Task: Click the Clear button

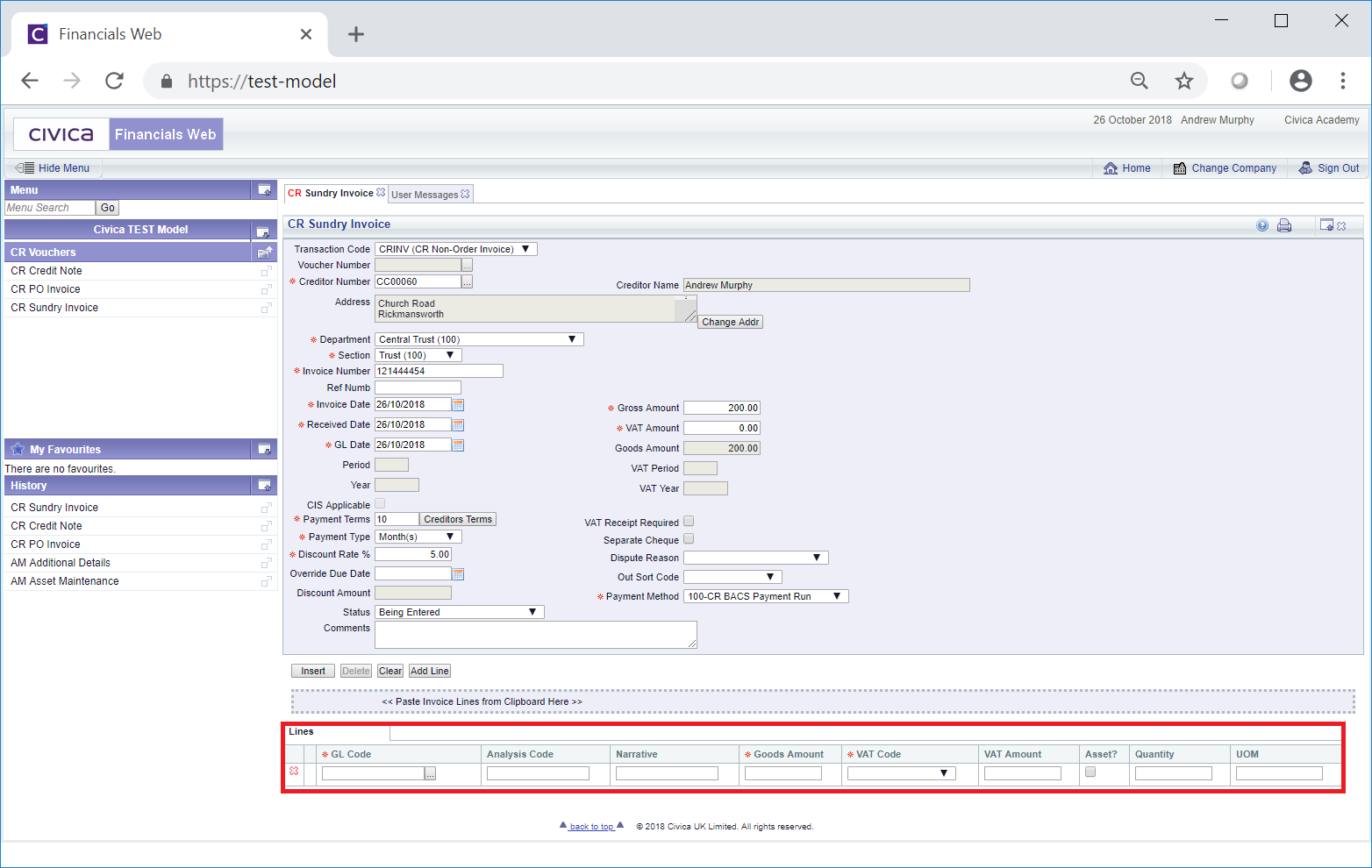Action: (390, 671)
